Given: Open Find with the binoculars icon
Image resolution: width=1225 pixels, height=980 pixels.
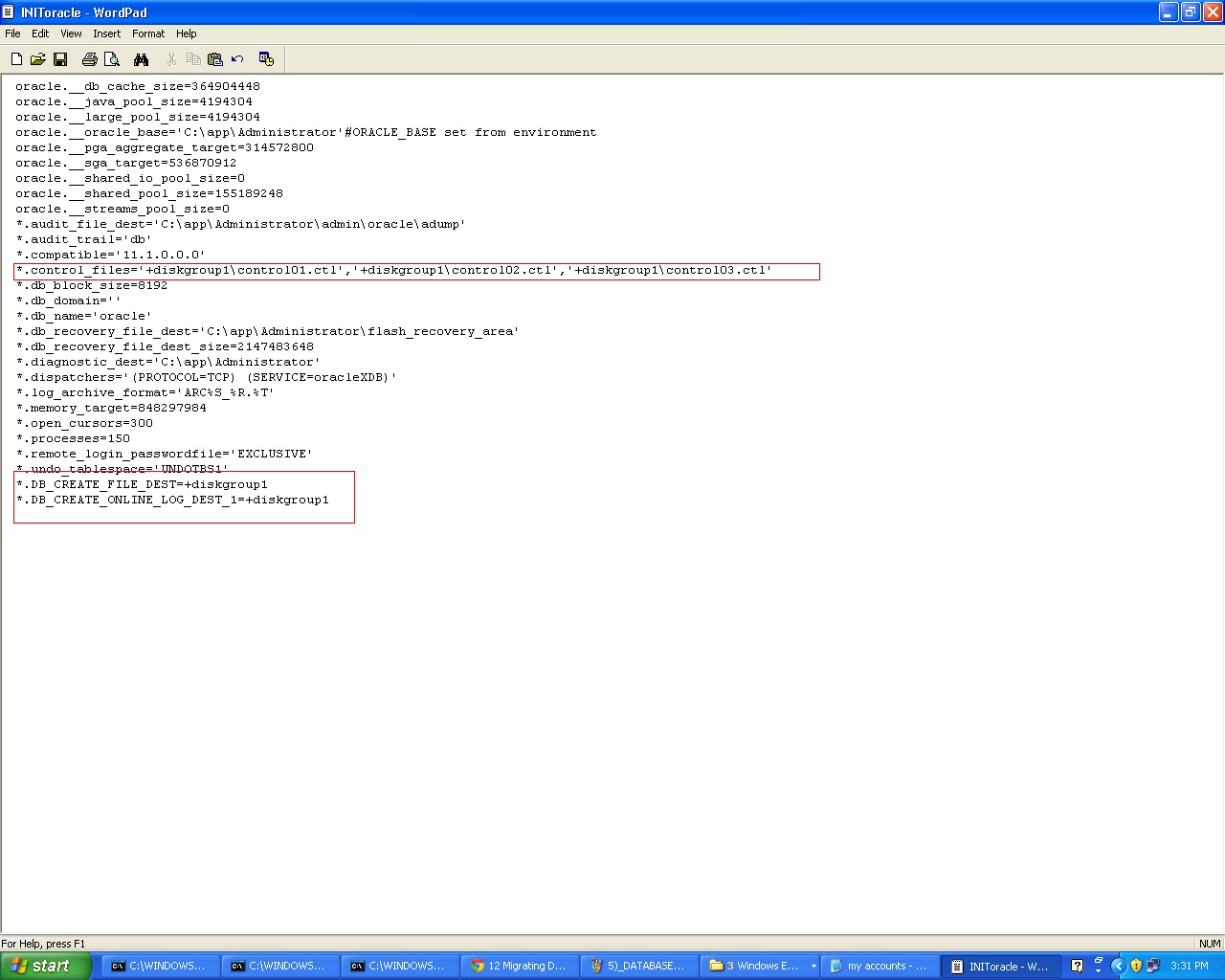Looking at the screenshot, I should coord(141,58).
